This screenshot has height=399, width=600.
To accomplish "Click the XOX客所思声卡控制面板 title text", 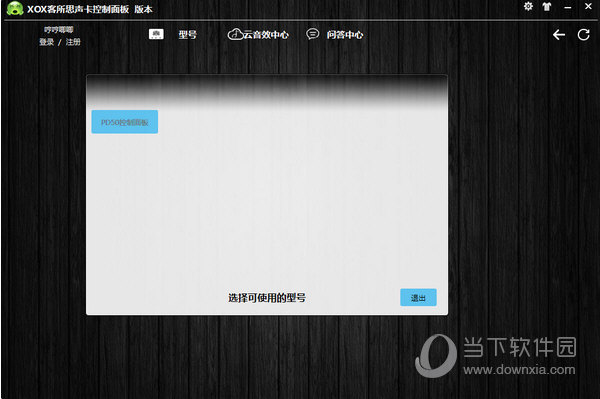I will [x=78, y=9].
